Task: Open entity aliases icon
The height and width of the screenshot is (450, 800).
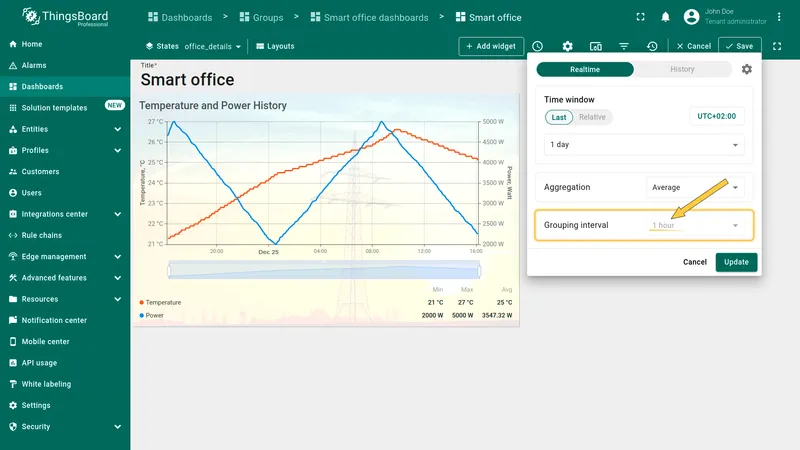Action: tap(595, 46)
